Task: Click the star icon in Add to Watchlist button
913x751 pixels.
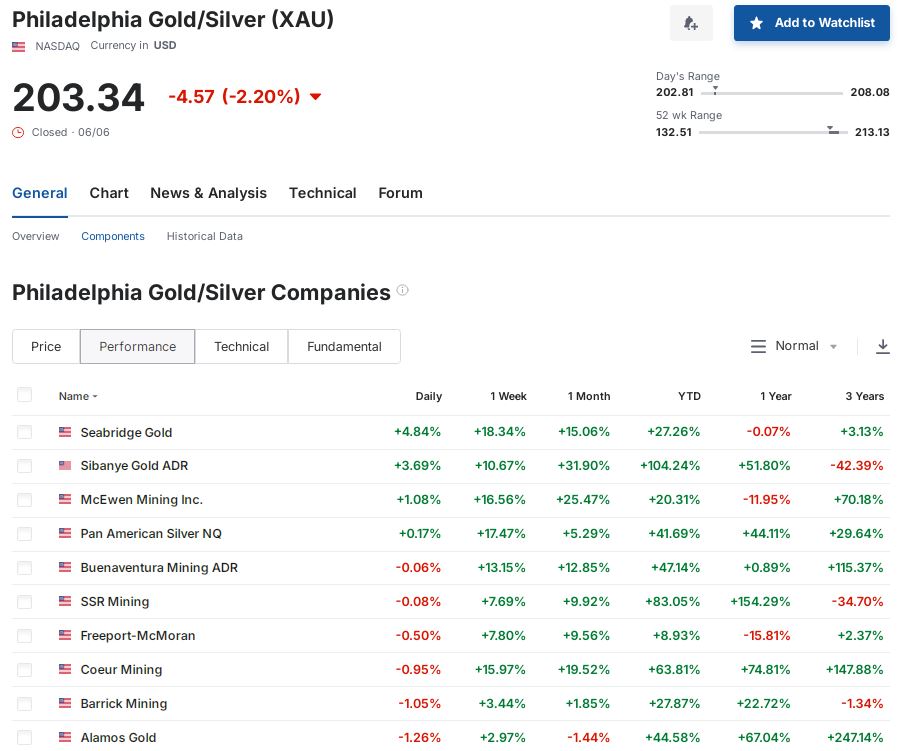Action: tap(757, 23)
